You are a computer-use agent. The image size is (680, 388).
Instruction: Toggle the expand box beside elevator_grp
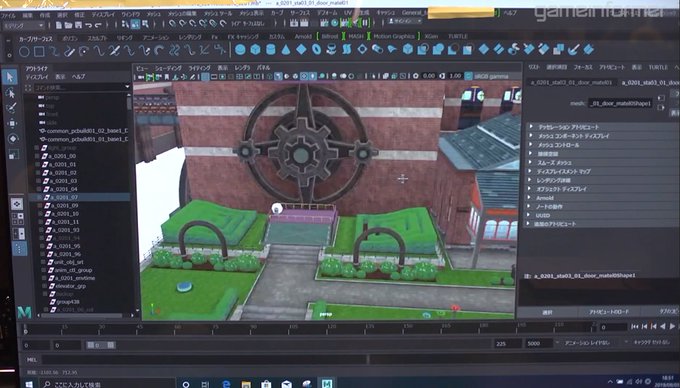pos(45,286)
